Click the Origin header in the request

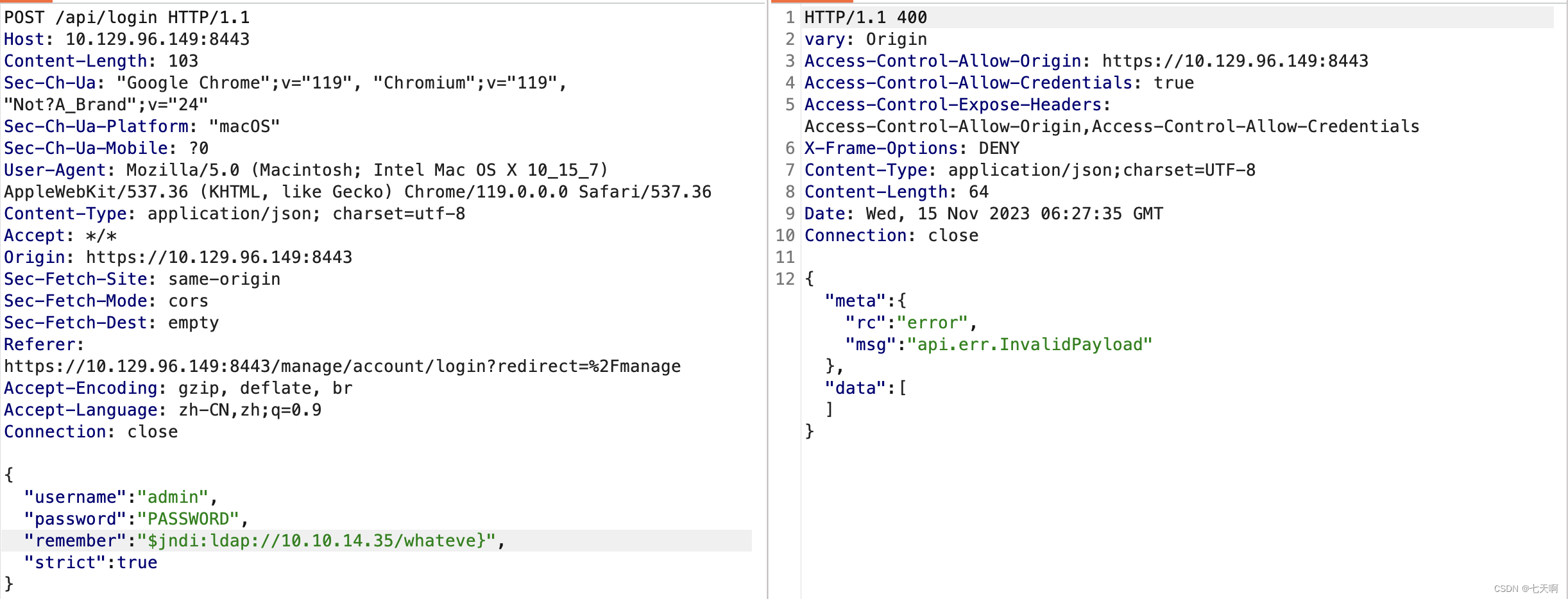(178, 257)
